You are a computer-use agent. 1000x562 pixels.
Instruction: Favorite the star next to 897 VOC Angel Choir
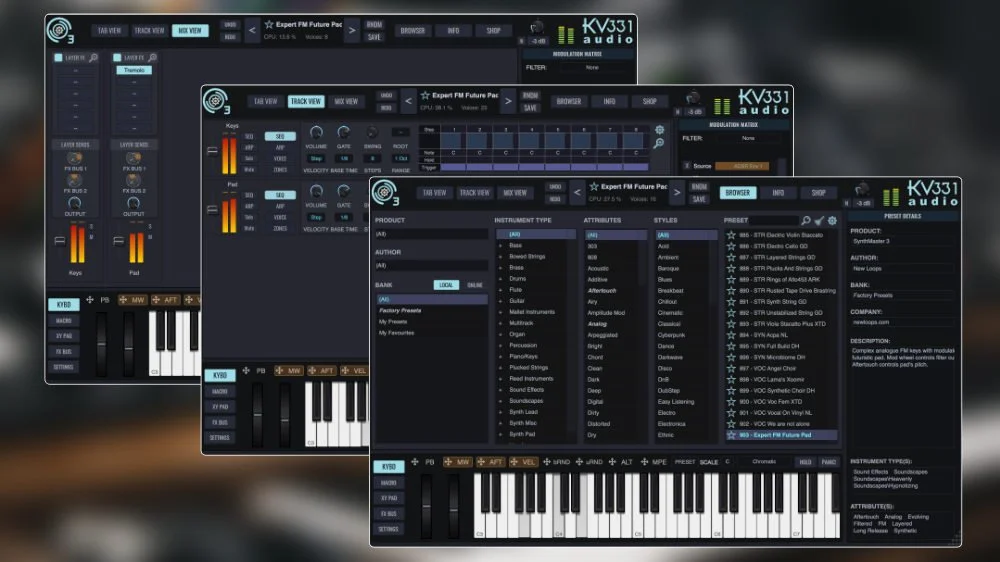[x=732, y=368]
